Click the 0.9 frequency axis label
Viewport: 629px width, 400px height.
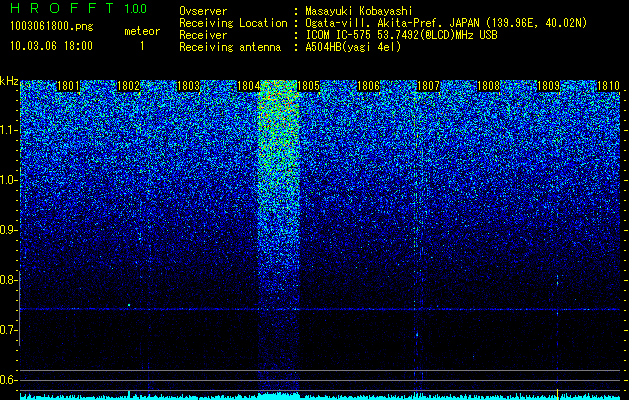click(8, 230)
